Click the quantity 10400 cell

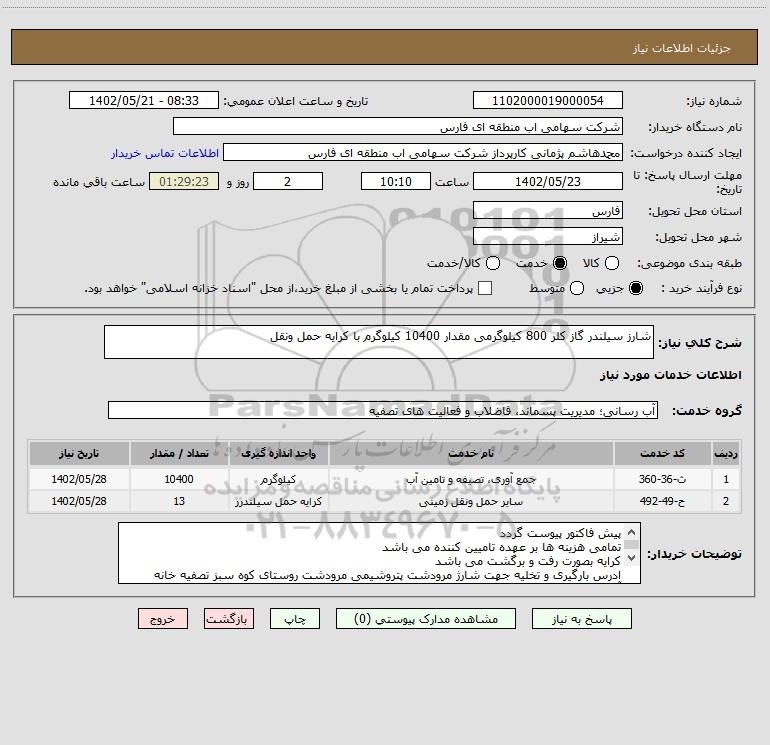179,479
